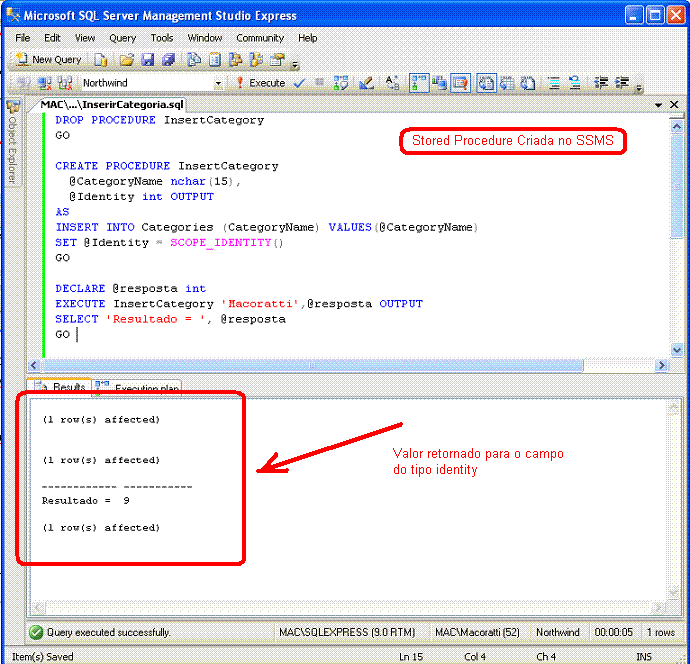Viewport: 690px width, 664px height.
Task: Click 'MAC\Macoratti (52)' in status bar
Action: [x=477, y=632]
